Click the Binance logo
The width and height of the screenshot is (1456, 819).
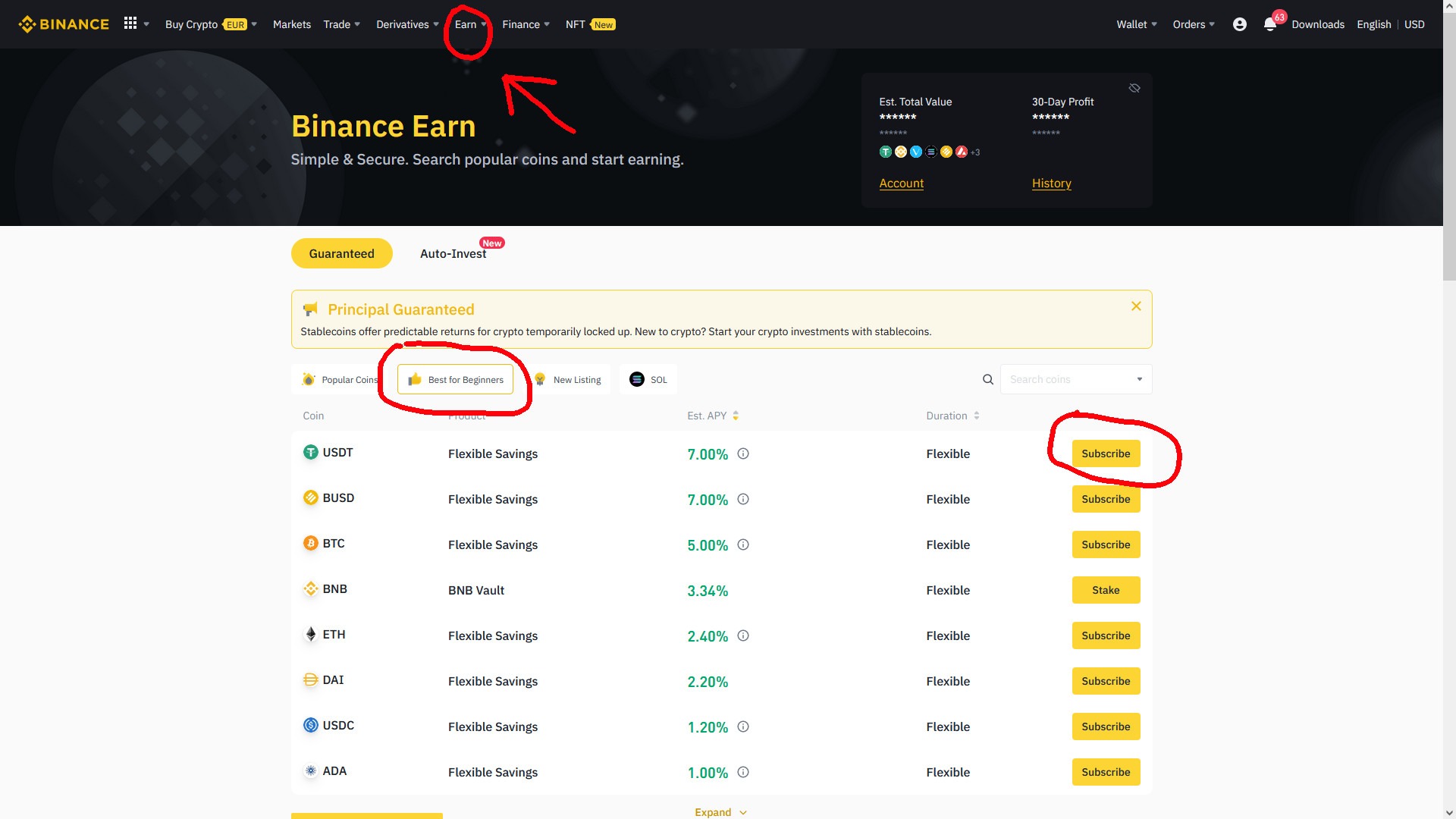(64, 24)
